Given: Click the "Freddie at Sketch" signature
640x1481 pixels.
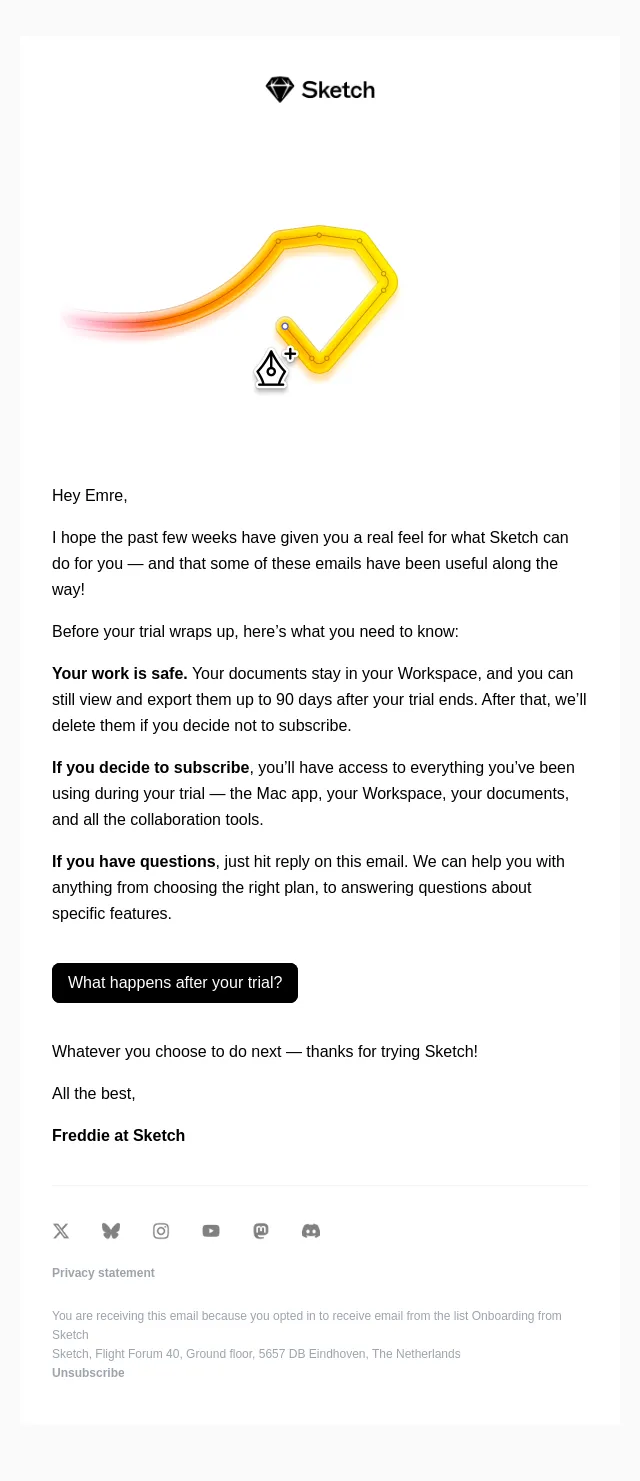Looking at the screenshot, I should tap(118, 1136).
